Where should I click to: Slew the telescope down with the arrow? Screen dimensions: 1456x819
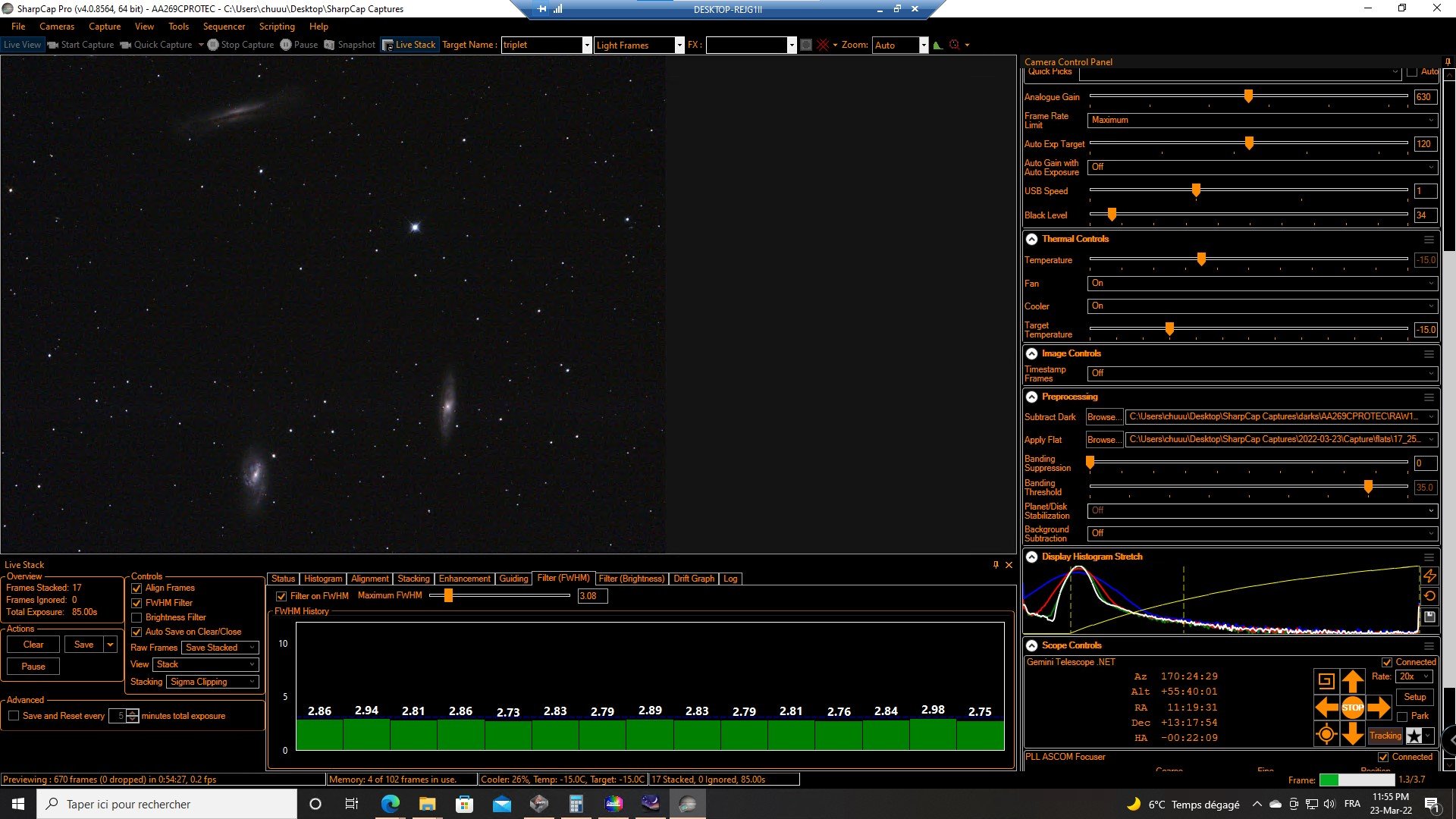(1353, 733)
